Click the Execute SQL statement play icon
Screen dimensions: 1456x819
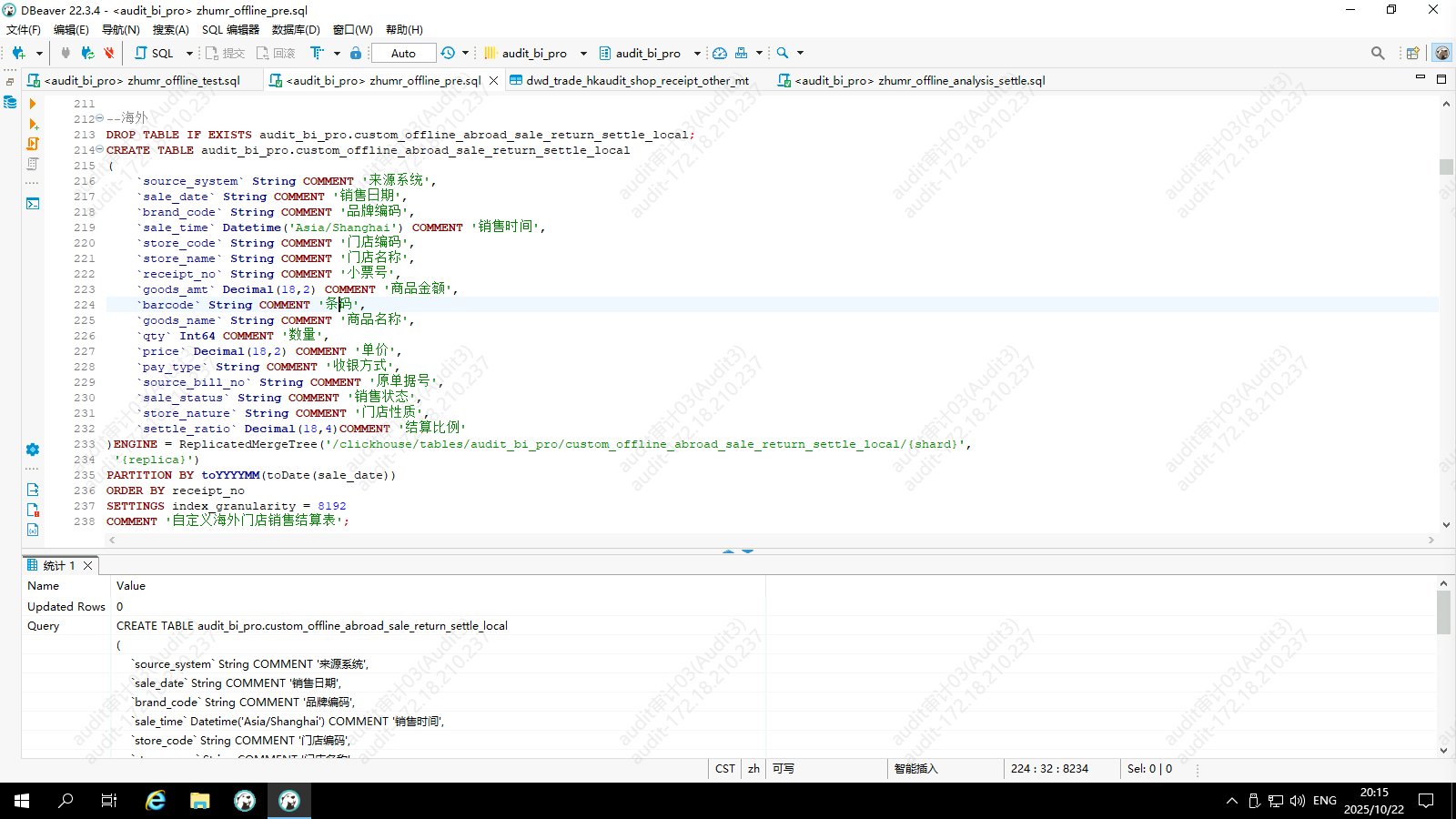[33, 104]
